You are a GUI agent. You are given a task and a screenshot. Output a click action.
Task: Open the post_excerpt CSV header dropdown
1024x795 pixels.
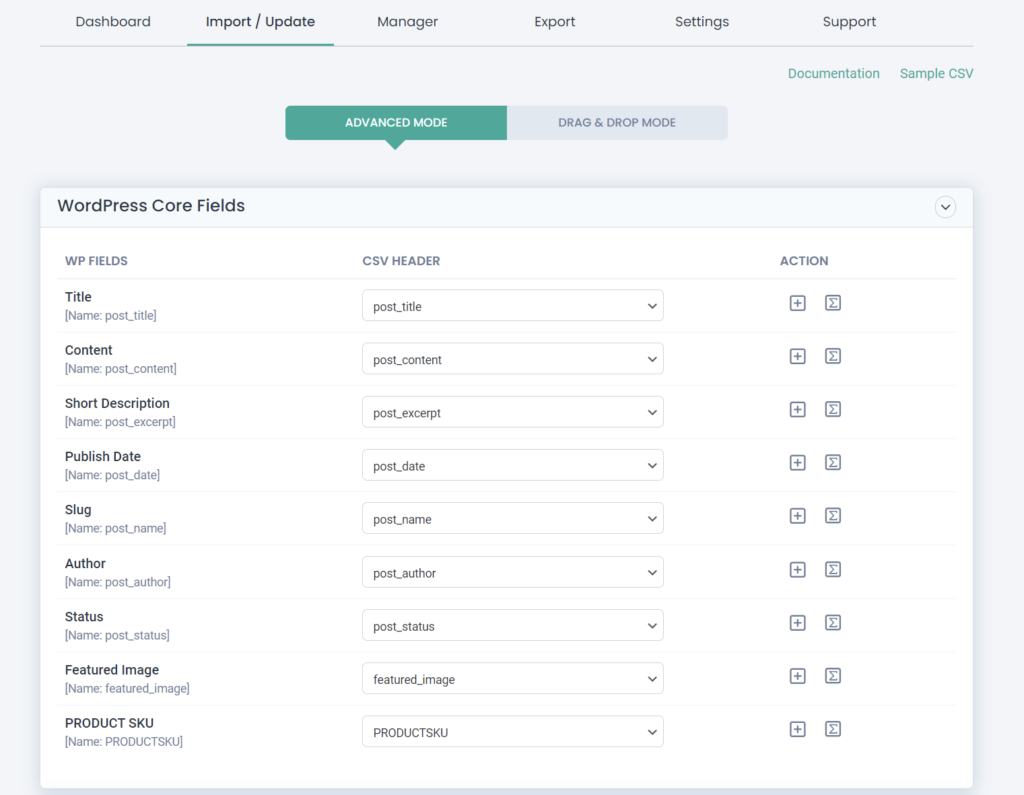coord(513,412)
